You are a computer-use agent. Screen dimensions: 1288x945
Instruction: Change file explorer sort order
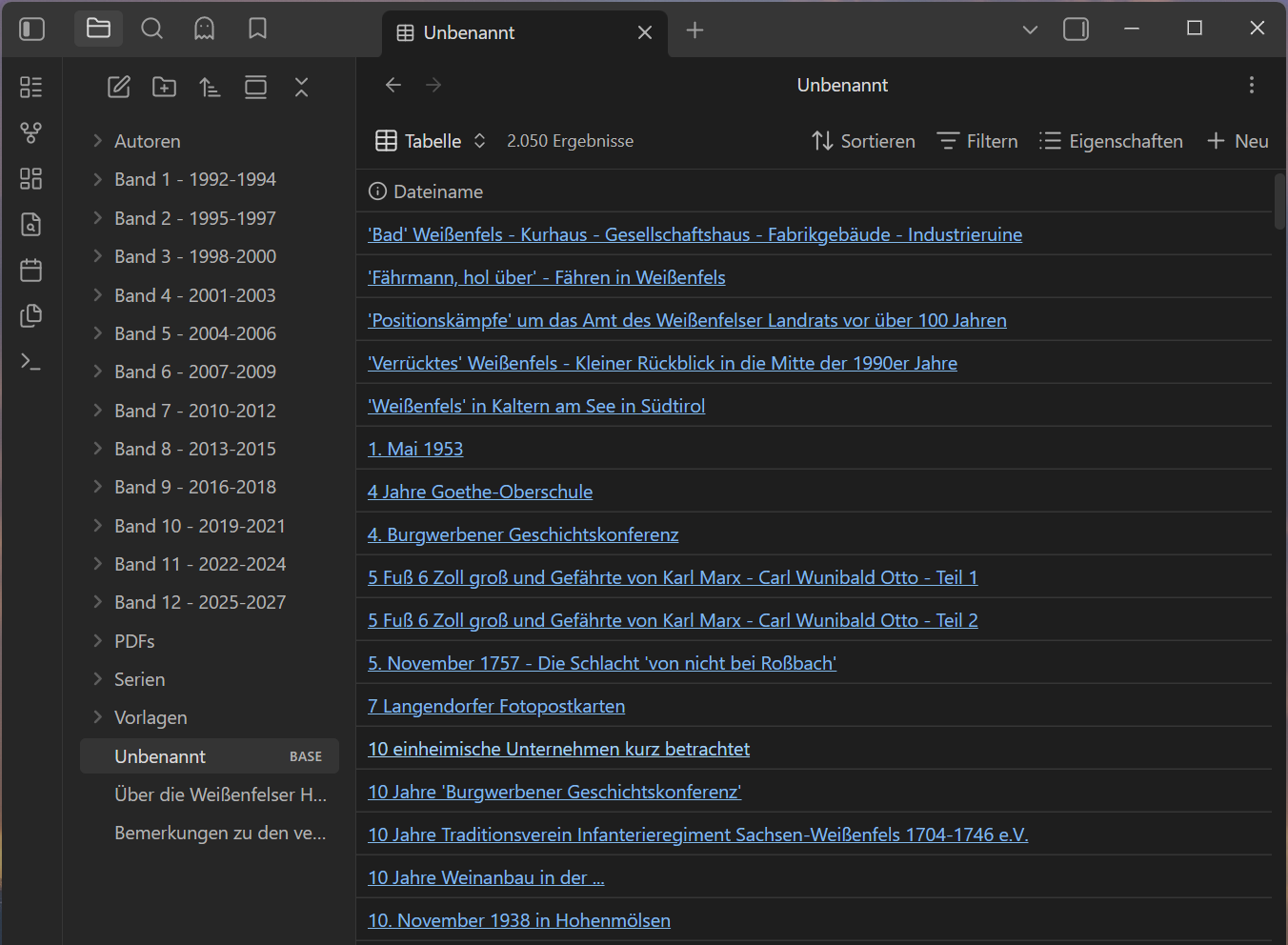[210, 88]
